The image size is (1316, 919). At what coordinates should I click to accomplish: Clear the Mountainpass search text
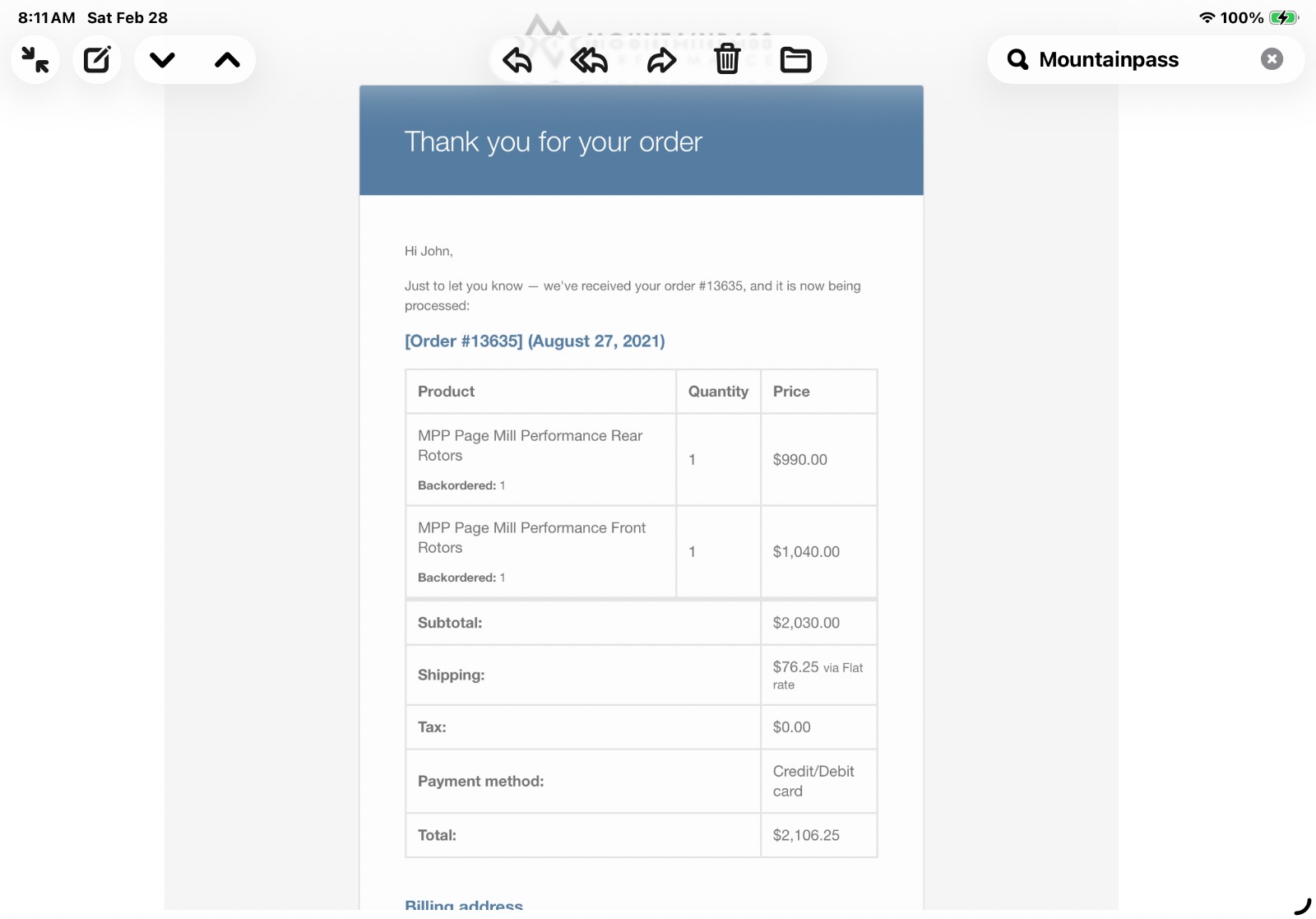1272,59
